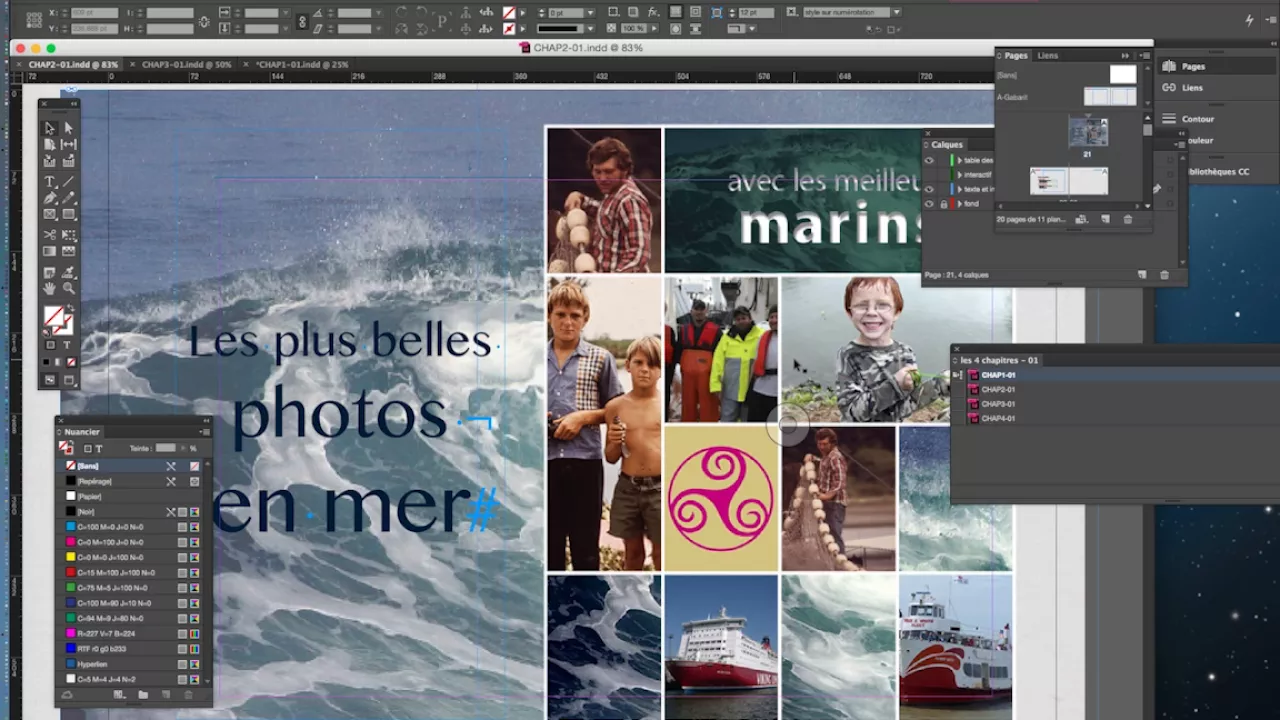The height and width of the screenshot is (720, 1280).
Task: Select the Pages panel tab
Action: (1015, 56)
